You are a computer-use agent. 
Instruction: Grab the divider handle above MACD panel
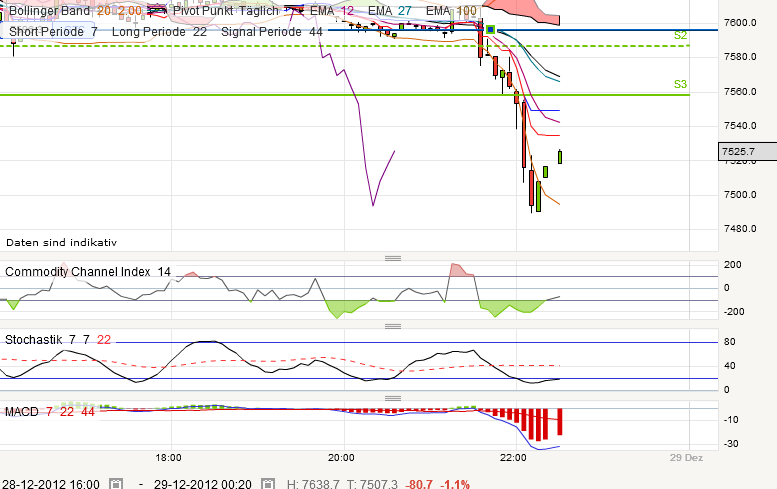(393, 398)
